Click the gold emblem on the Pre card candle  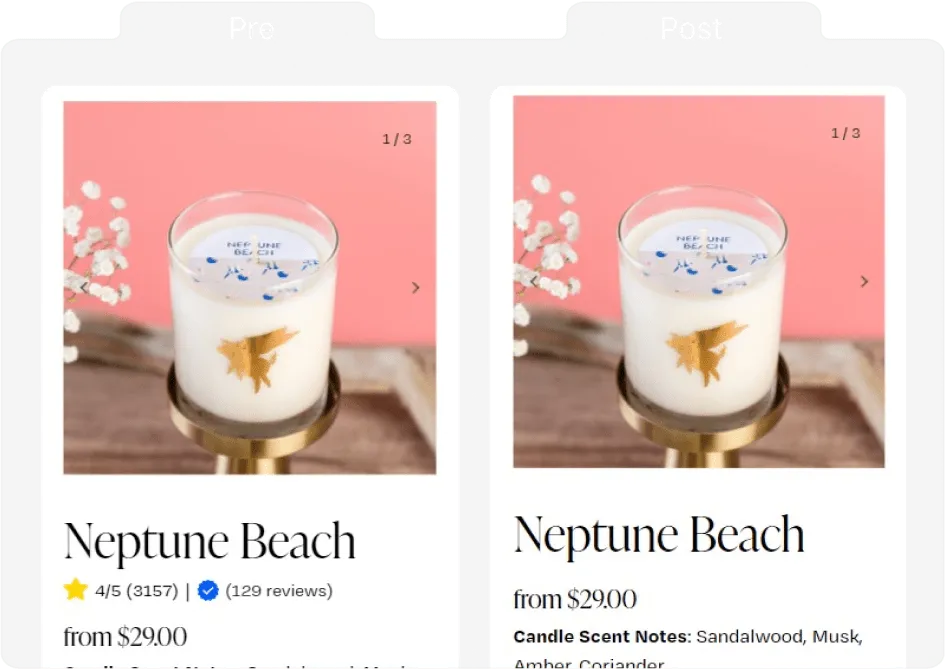click(x=257, y=358)
